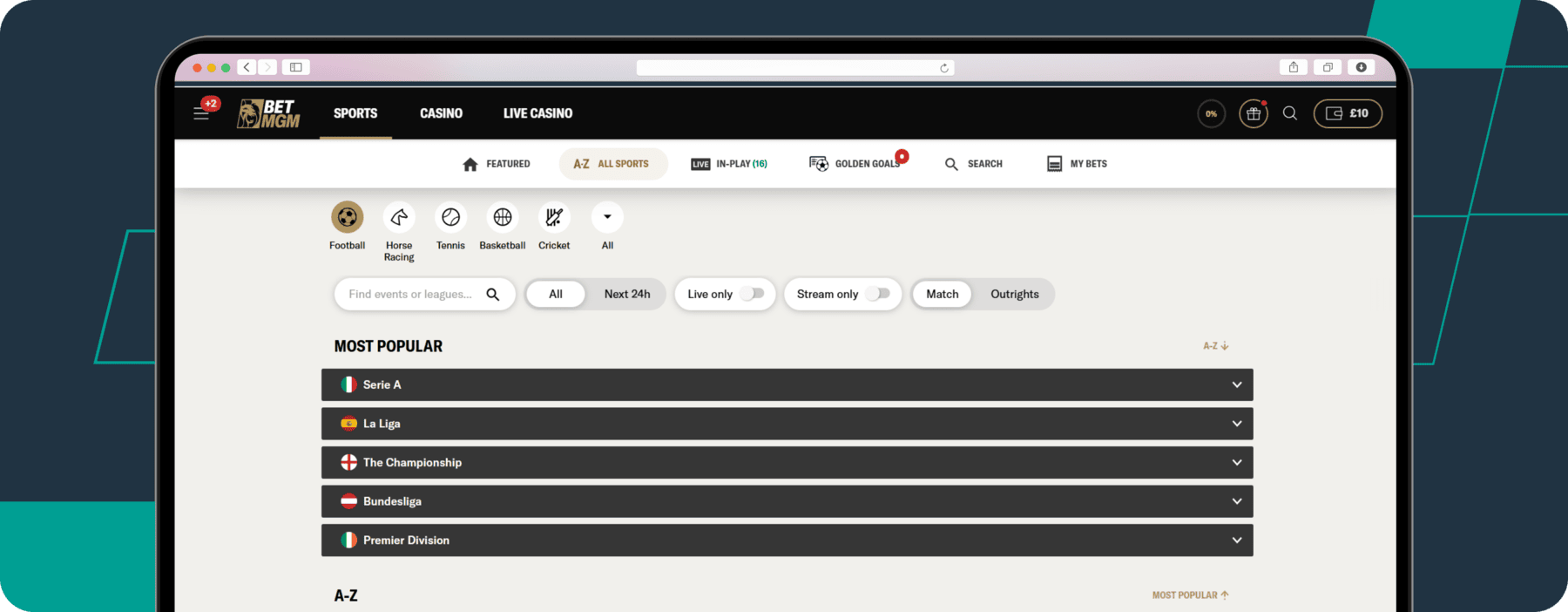Screen dimensions: 1568x612
Task: Open the 0% progress circle
Action: (x=1211, y=113)
